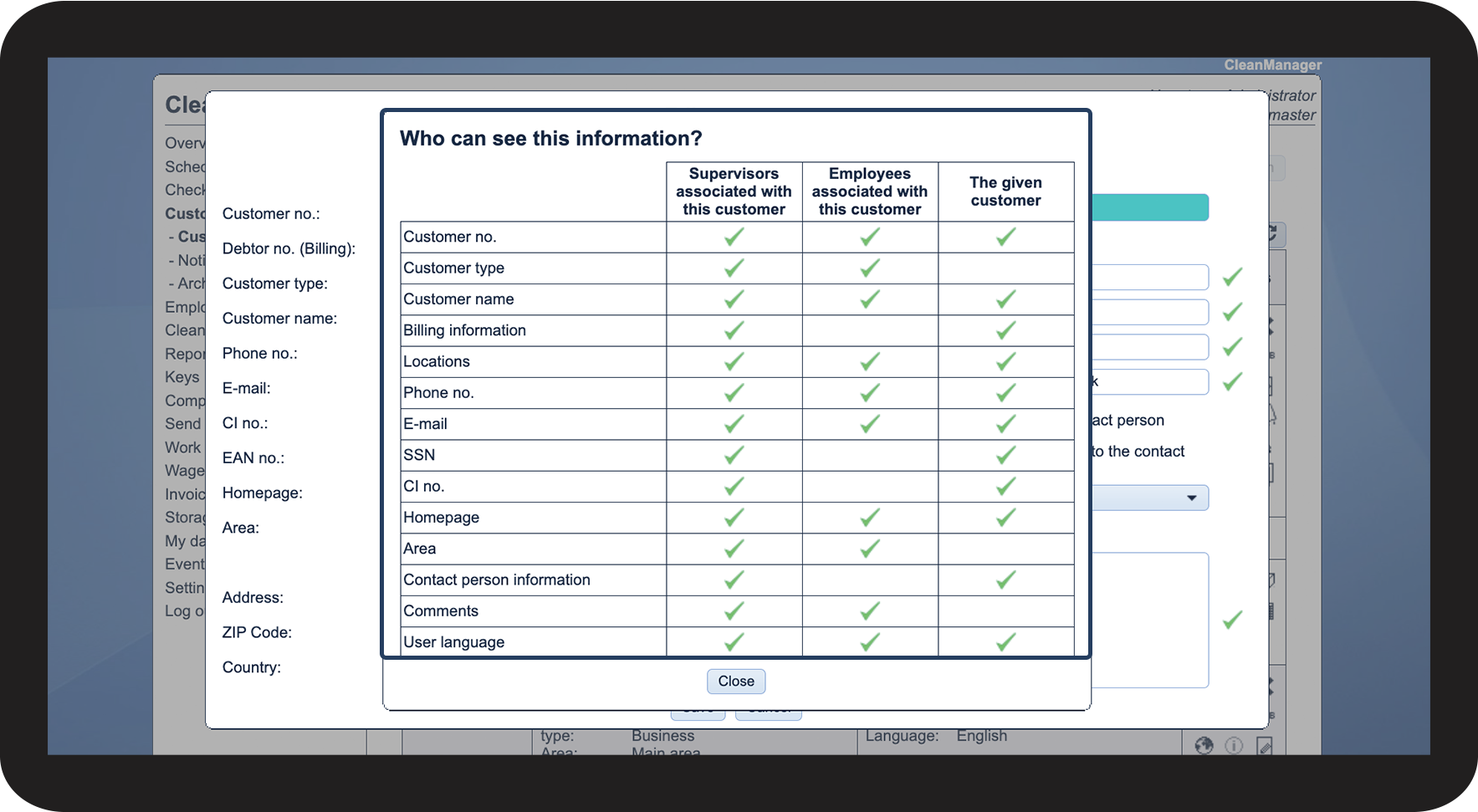Click the teal colored bar at top right
This screenshot has width=1478, height=812.
coord(1150,207)
